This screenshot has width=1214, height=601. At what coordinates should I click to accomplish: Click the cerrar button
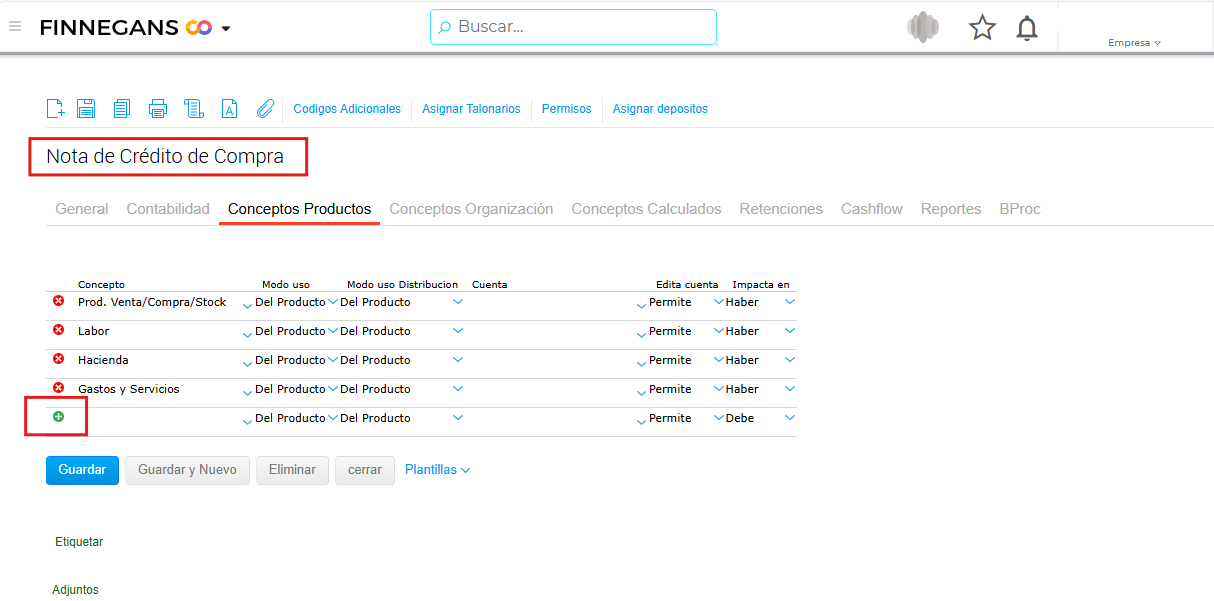(365, 470)
